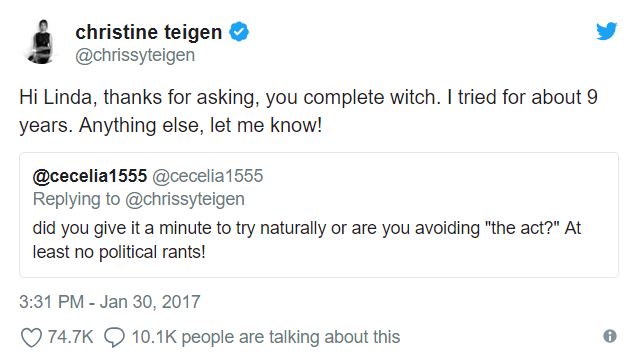Click the line 'least no political rants!'
Screen dimensions: 635x360
pos(119,252)
